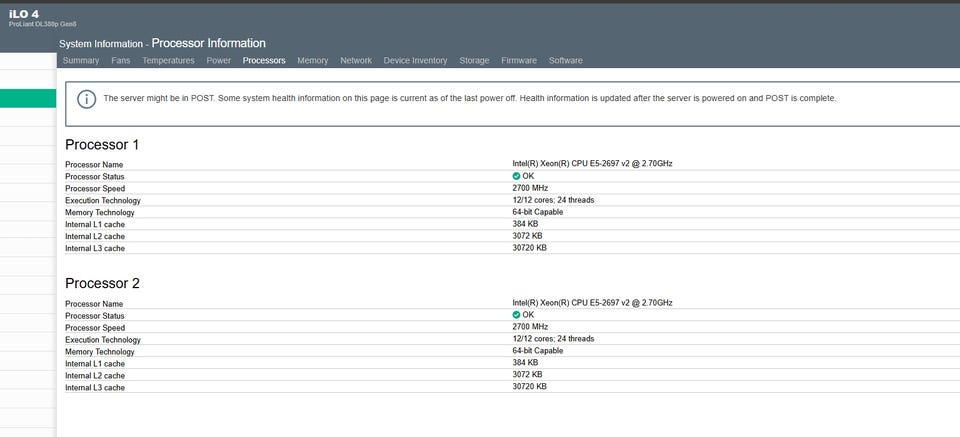This screenshot has height=437, width=960.
Task: Switch to the Network tab
Action: (x=356, y=61)
